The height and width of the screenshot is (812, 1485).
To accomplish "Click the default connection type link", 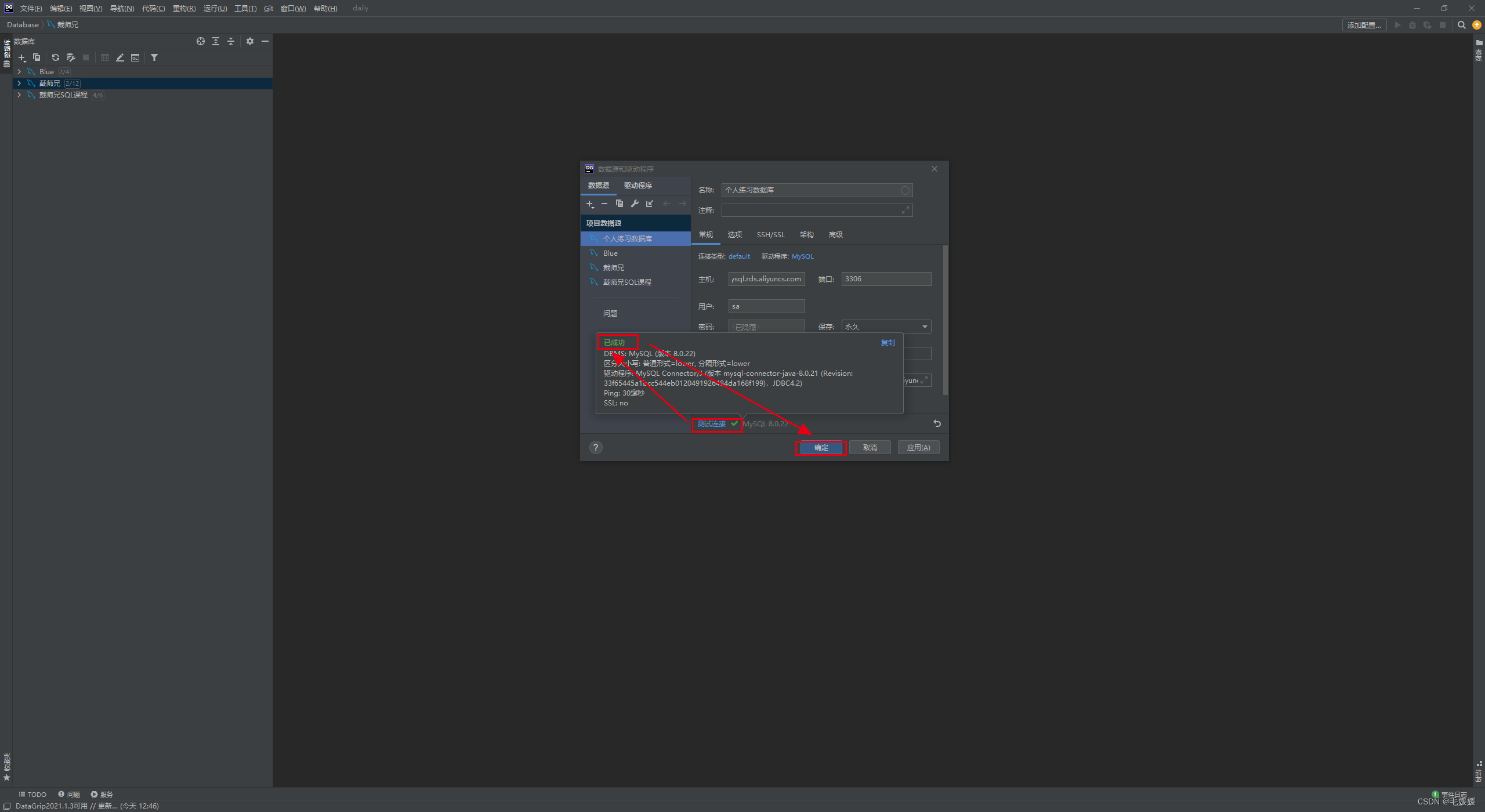I will (x=739, y=256).
